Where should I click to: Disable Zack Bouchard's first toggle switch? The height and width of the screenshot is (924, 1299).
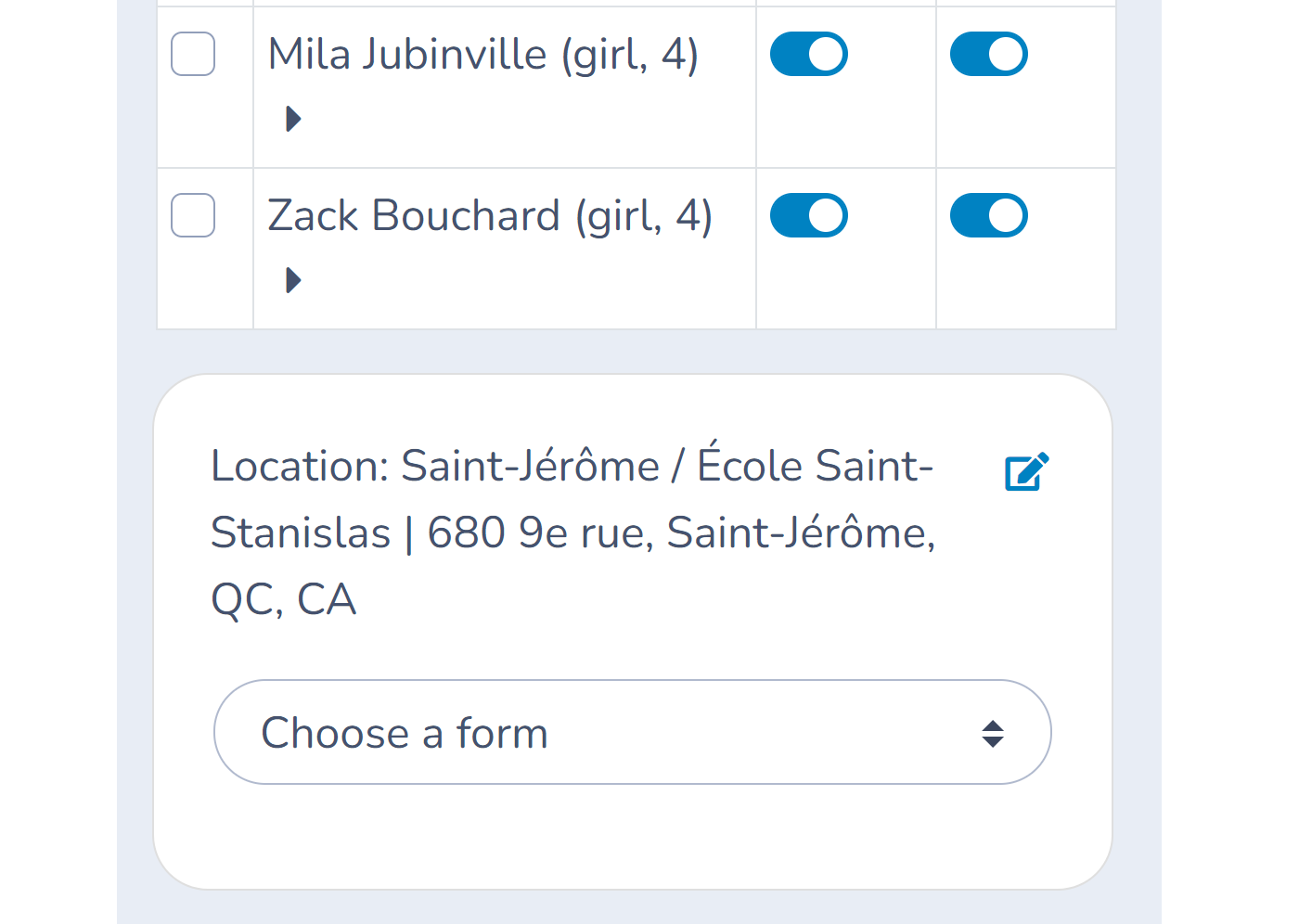point(809,215)
